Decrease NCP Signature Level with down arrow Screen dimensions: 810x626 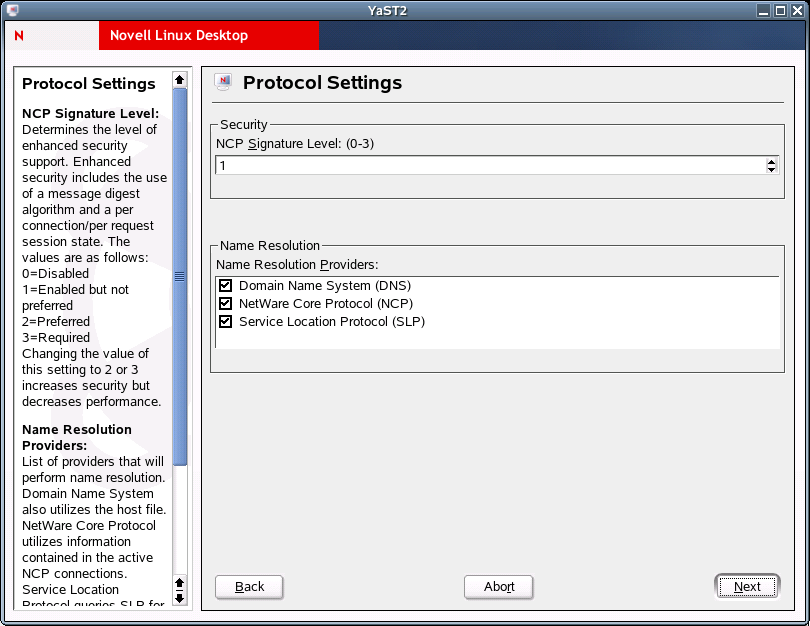coord(771,169)
